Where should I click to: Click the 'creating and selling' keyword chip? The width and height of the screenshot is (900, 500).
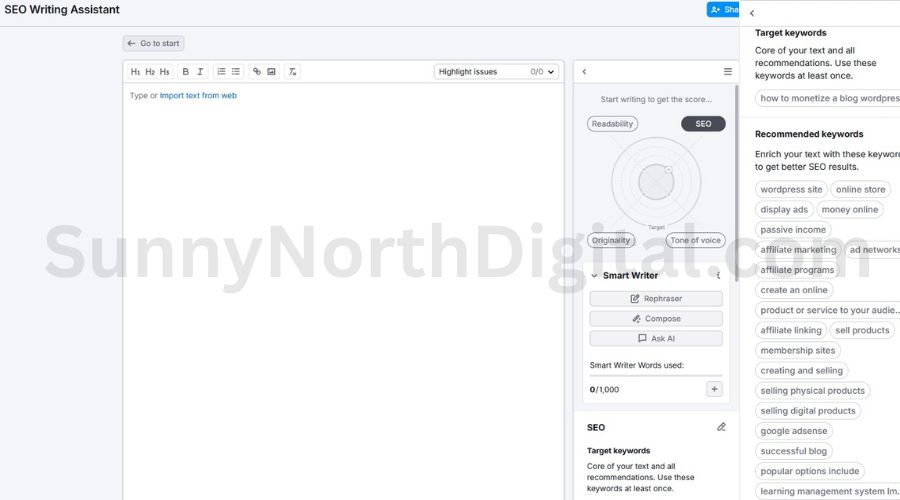pos(802,370)
